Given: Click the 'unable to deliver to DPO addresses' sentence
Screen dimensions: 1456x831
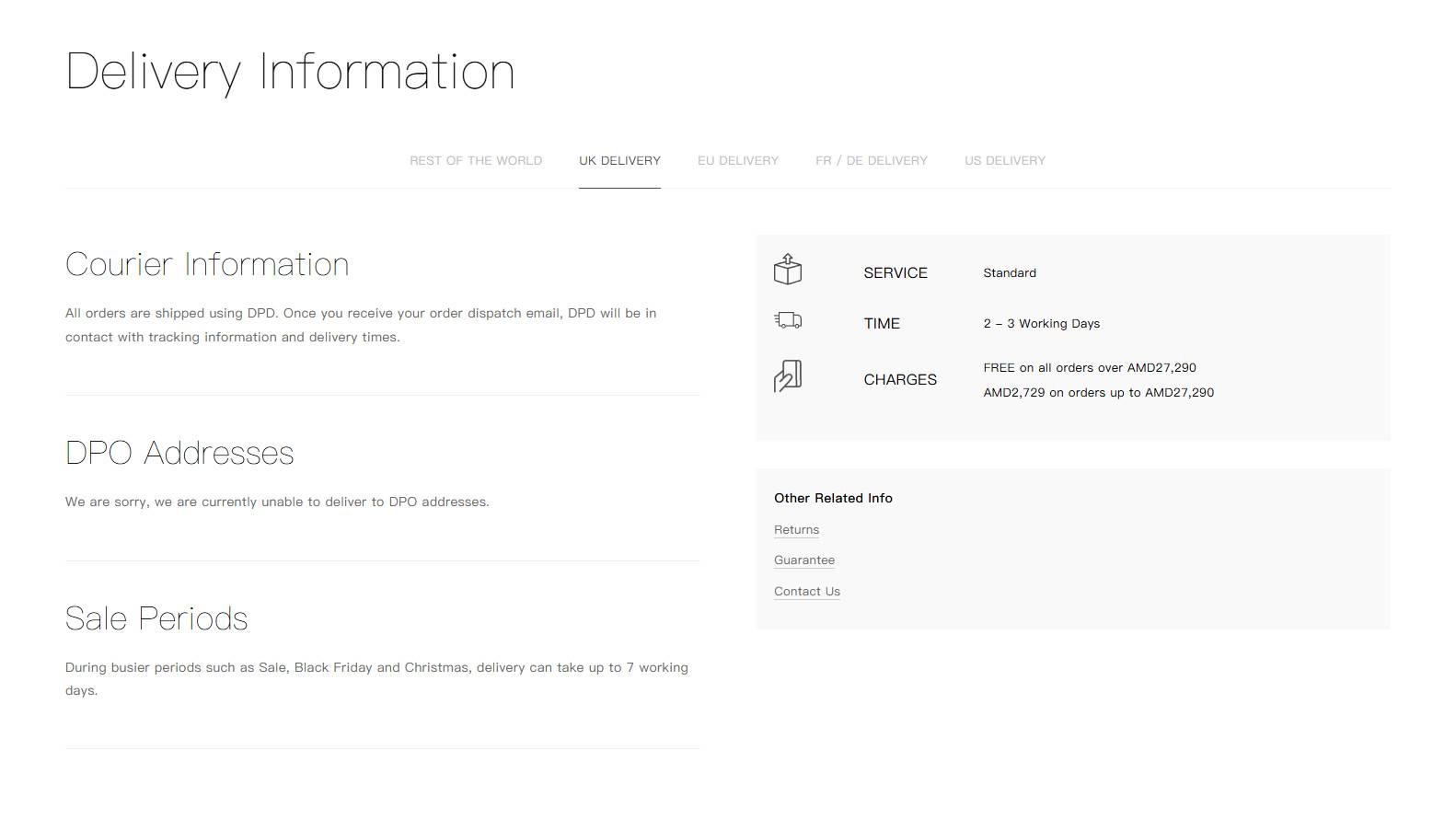Looking at the screenshot, I should pos(277,502).
